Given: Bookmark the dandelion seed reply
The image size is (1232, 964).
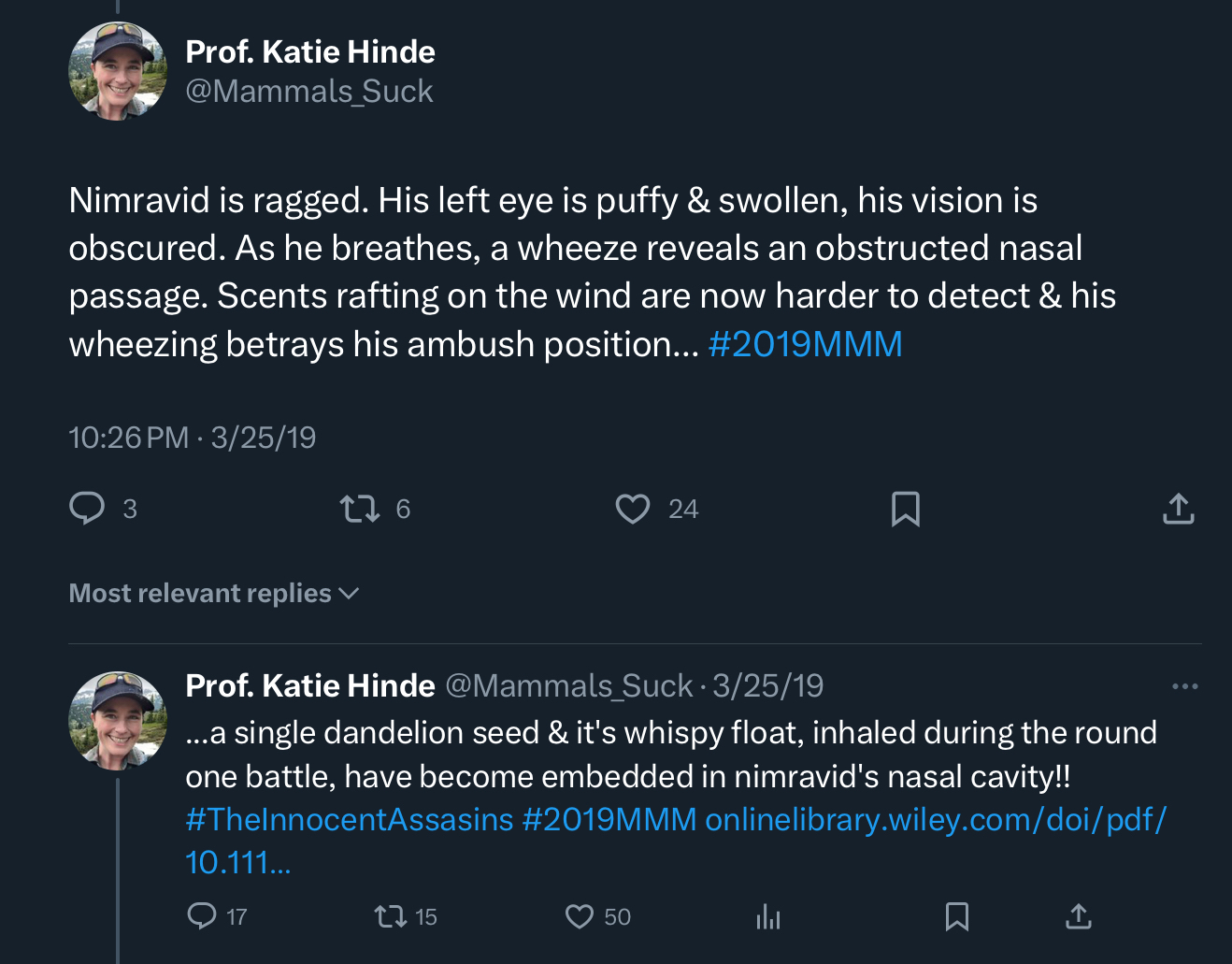Looking at the screenshot, I should click(956, 916).
